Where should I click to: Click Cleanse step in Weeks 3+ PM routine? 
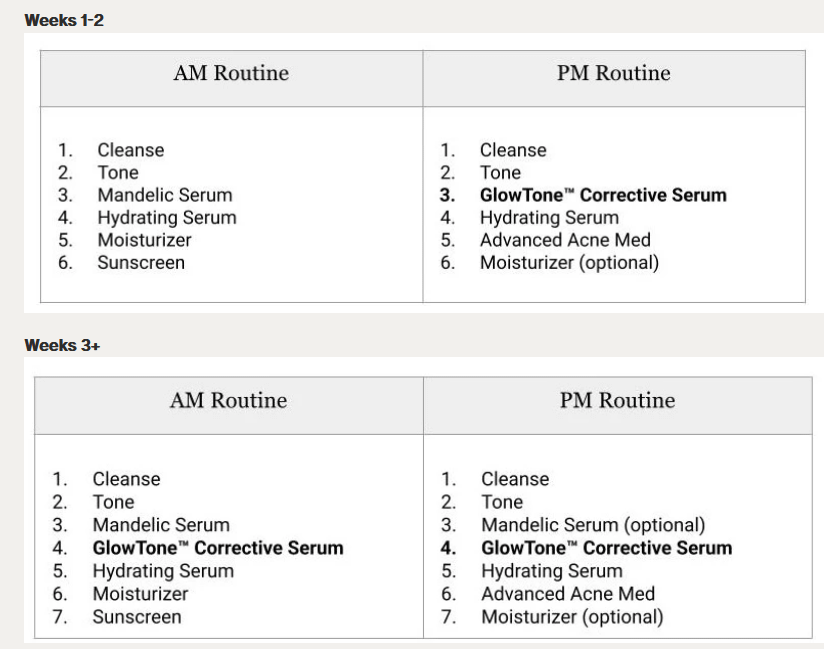point(515,479)
